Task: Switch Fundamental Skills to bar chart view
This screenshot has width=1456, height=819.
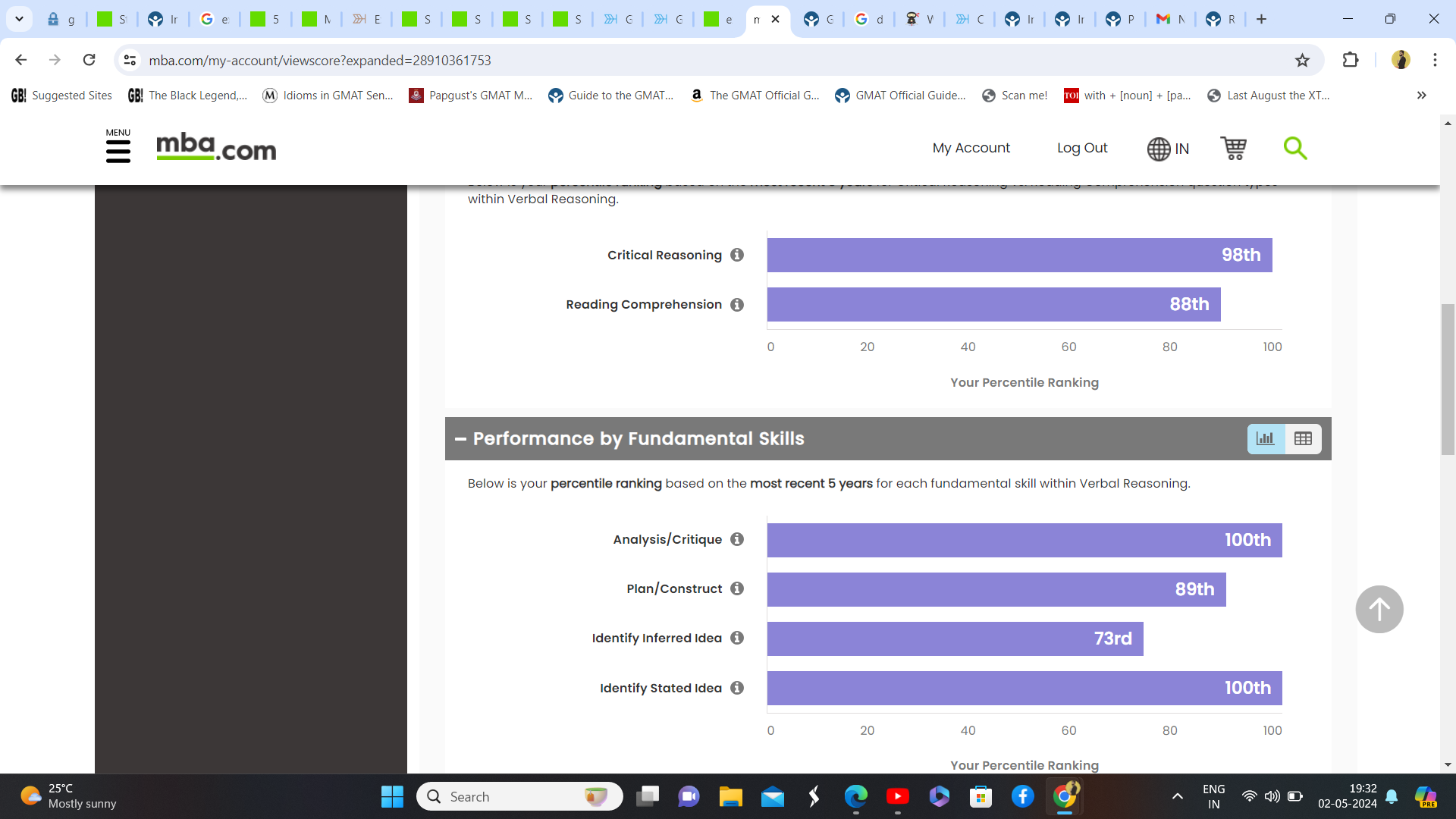Action: 1266,439
